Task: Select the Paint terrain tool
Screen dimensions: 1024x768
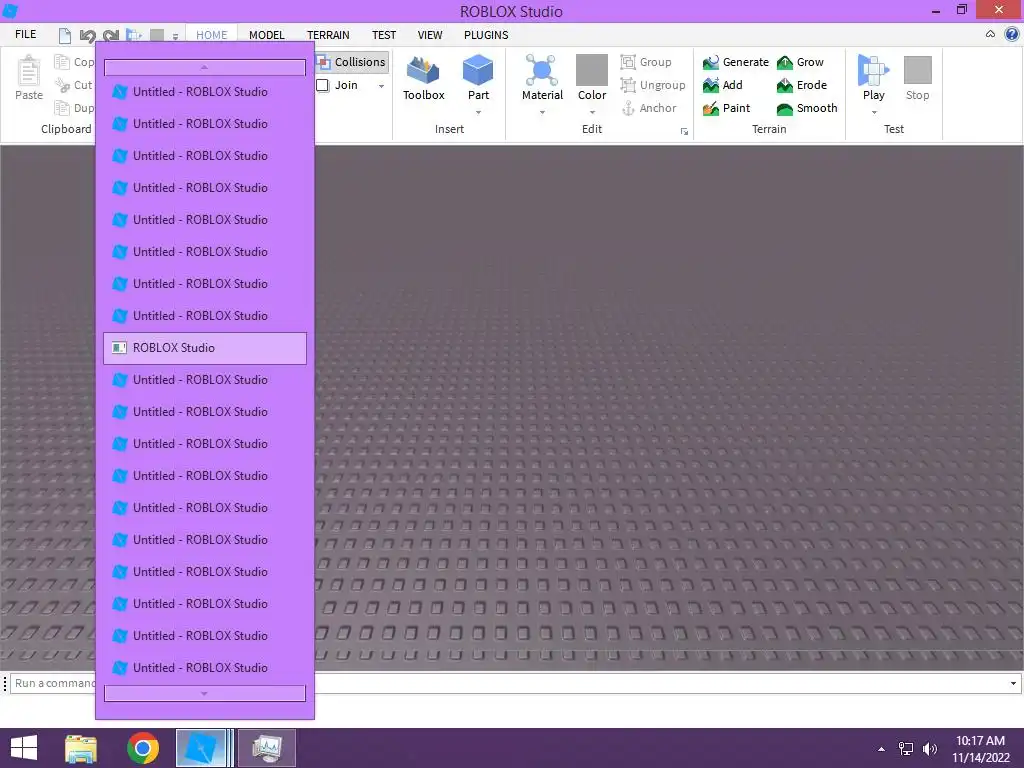Action: click(x=727, y=108)
